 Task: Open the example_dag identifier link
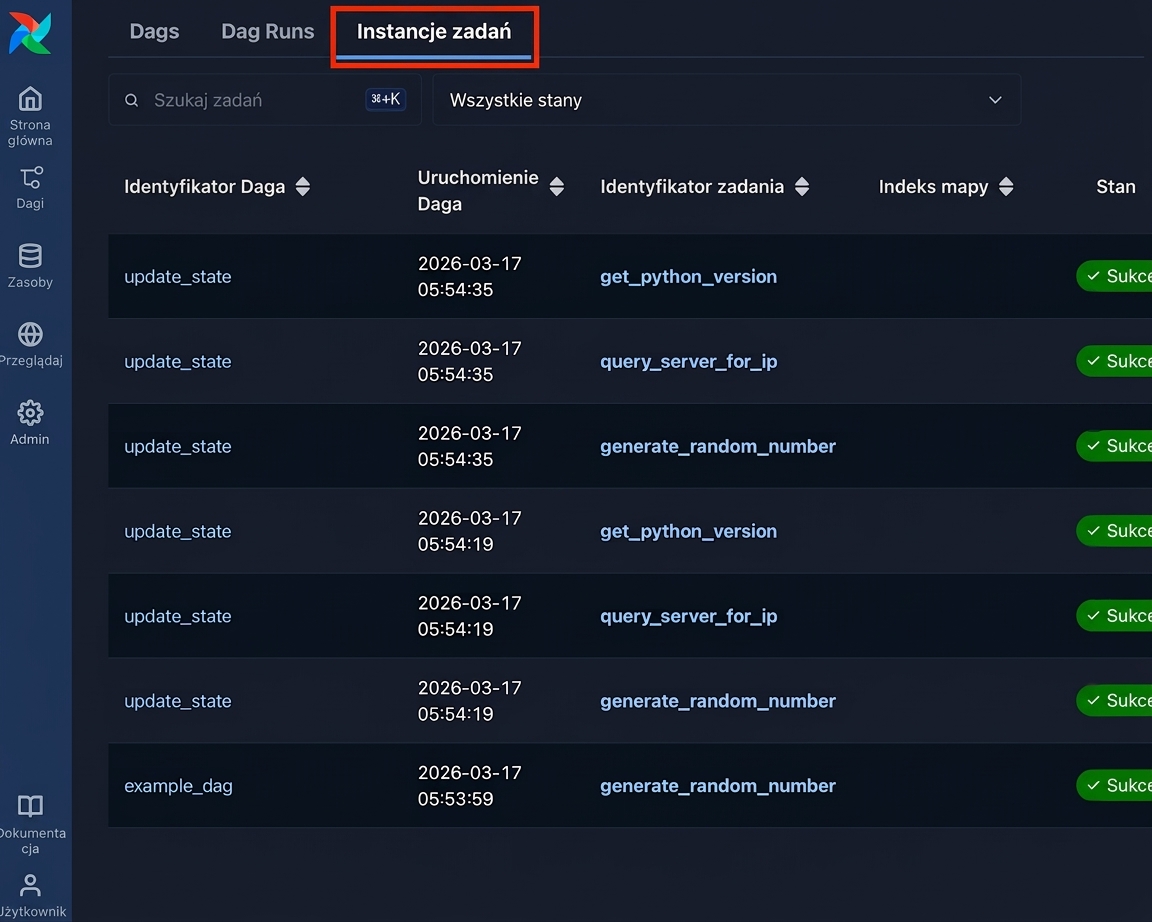click(179, 786)
